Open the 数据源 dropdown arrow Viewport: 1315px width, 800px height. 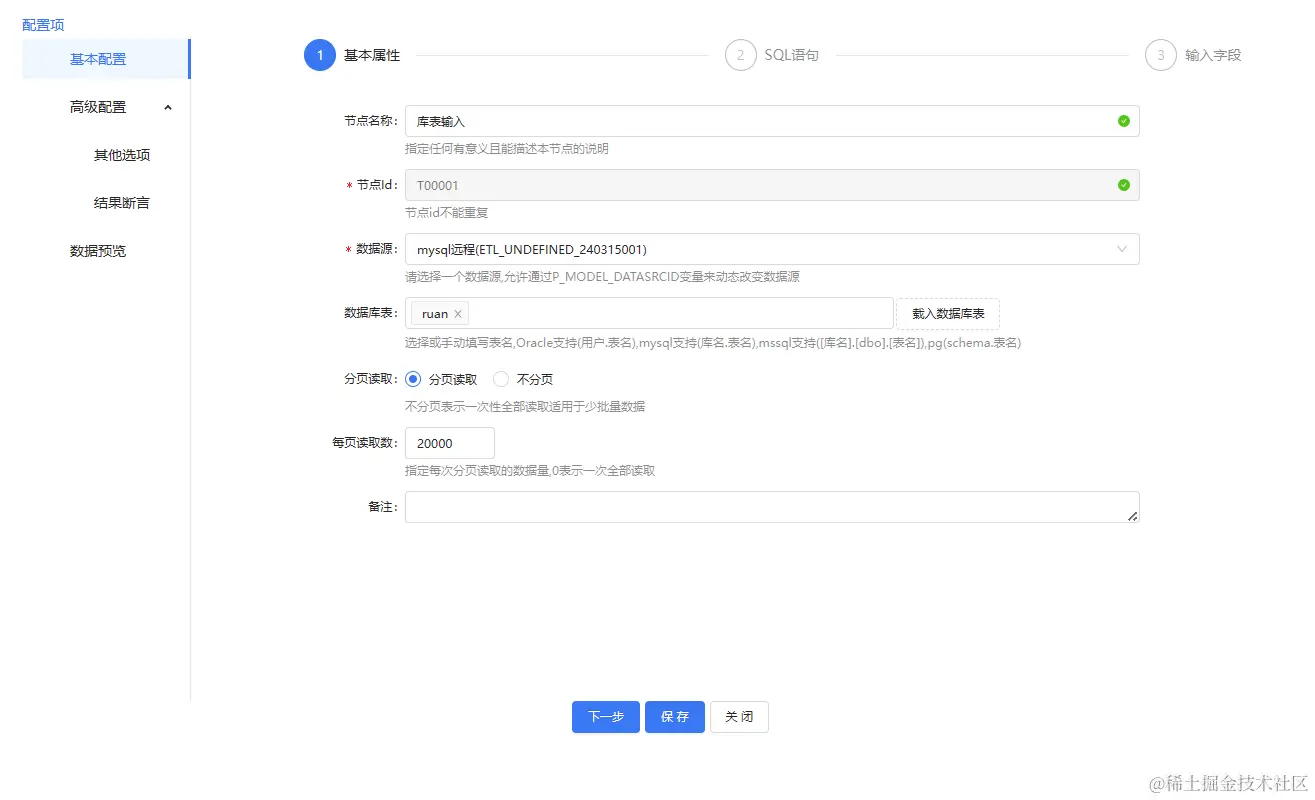tap(1121, 249)
